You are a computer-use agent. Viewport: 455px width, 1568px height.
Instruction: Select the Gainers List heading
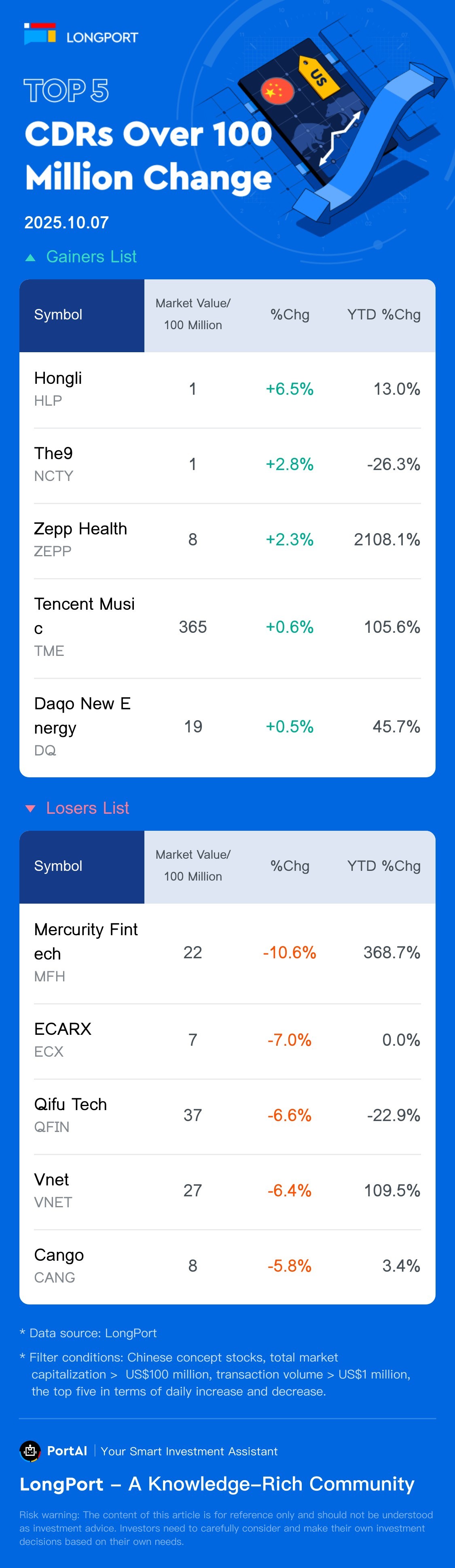click(x=91, y=257)
